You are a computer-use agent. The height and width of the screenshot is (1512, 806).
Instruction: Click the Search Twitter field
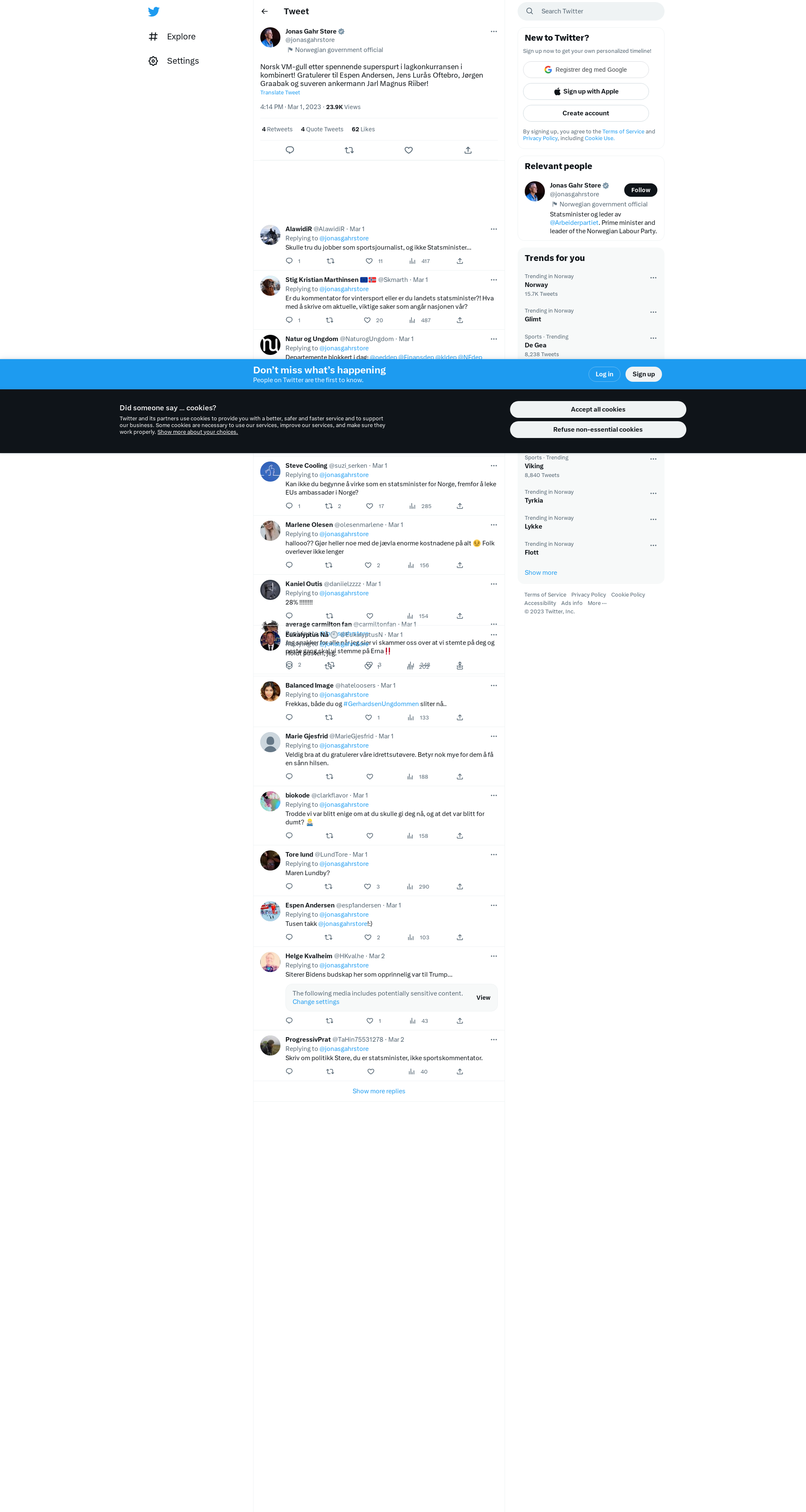click(591, 11)
